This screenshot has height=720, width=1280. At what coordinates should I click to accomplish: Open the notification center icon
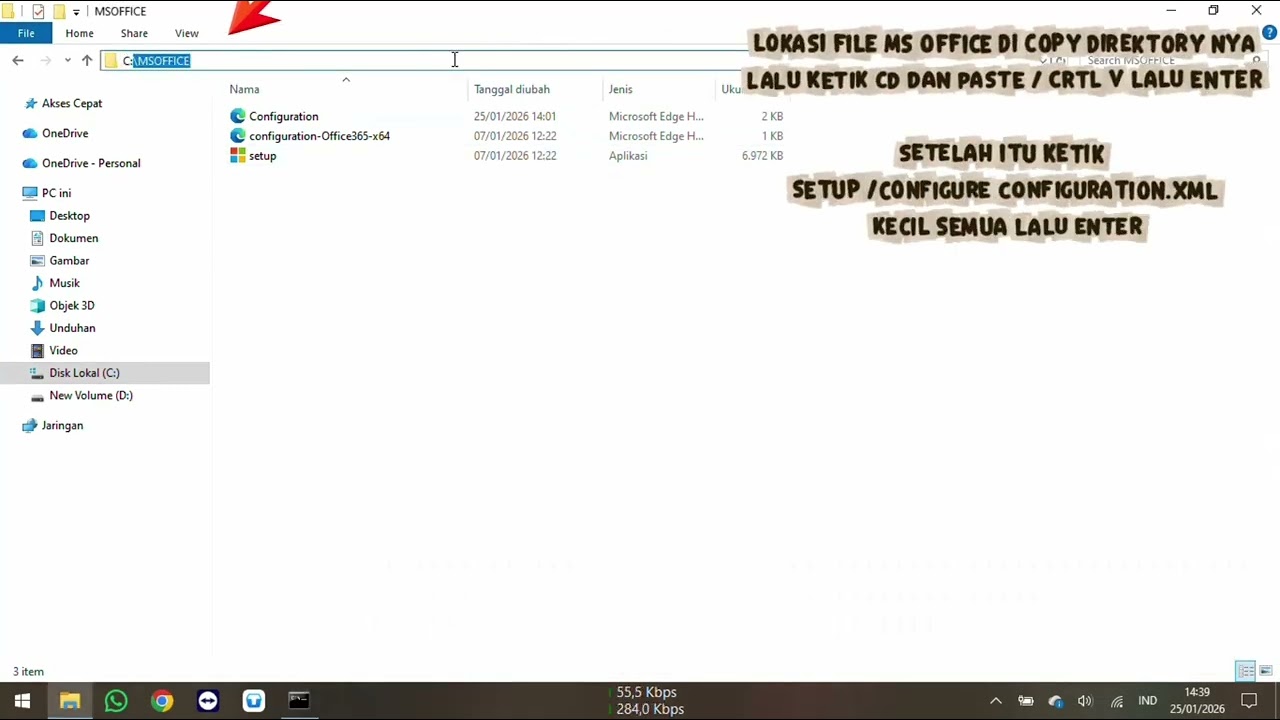click(1249, 701)
